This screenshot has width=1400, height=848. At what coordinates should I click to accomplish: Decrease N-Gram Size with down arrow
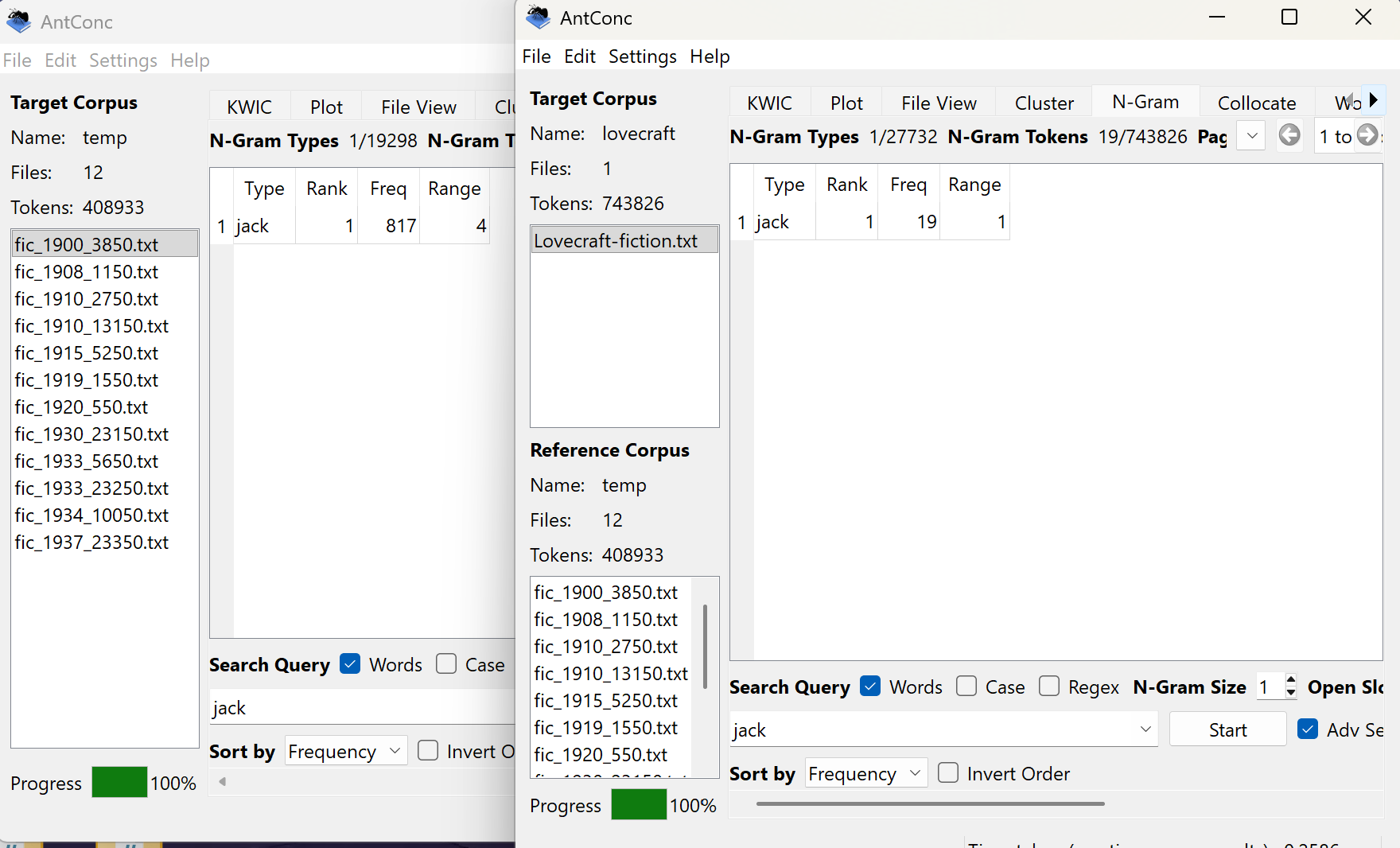pos(1290,693)
